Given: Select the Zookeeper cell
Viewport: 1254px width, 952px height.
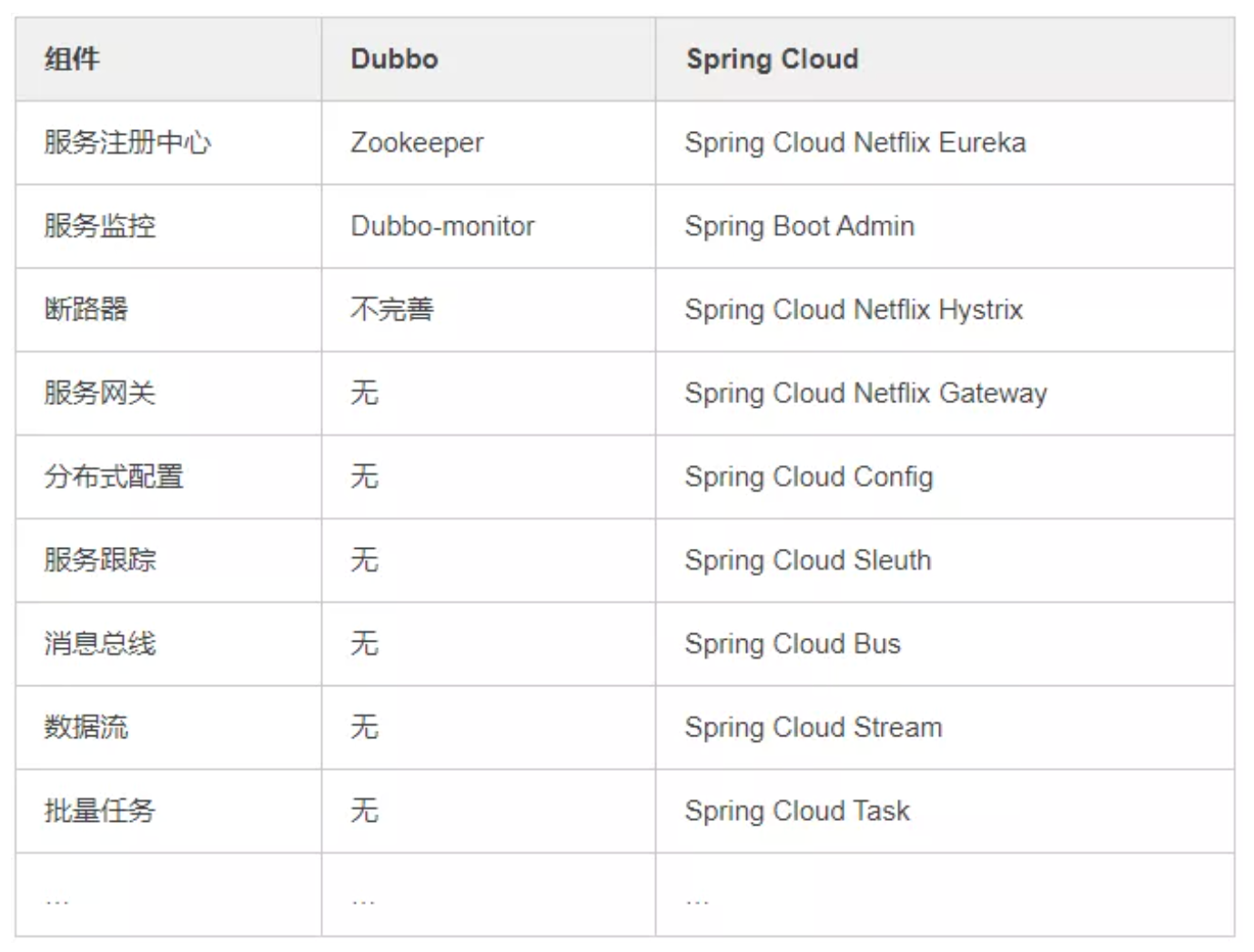Looking at the screenshot, I should pos(488,143).
